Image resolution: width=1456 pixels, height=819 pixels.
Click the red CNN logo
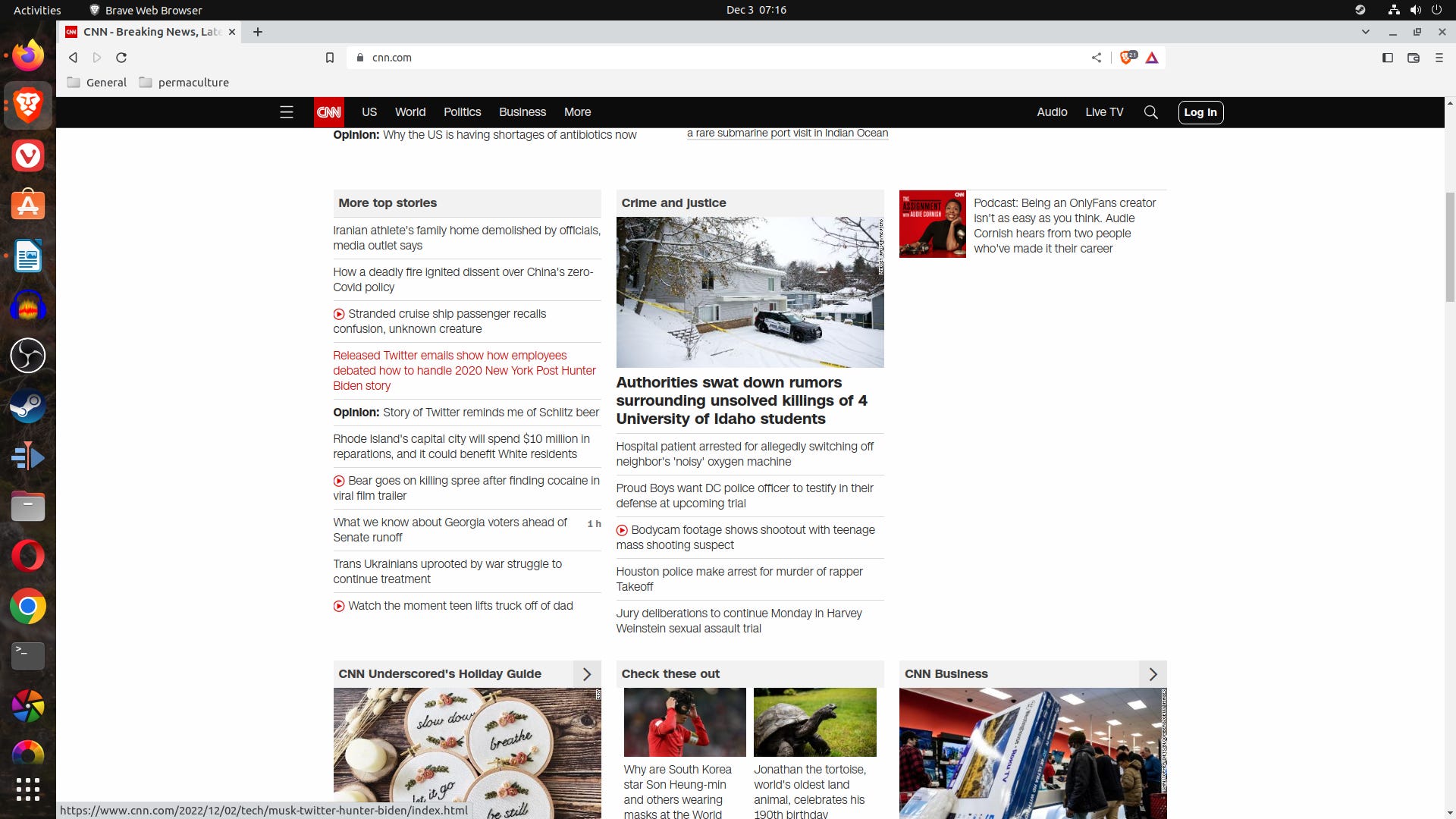328,112
